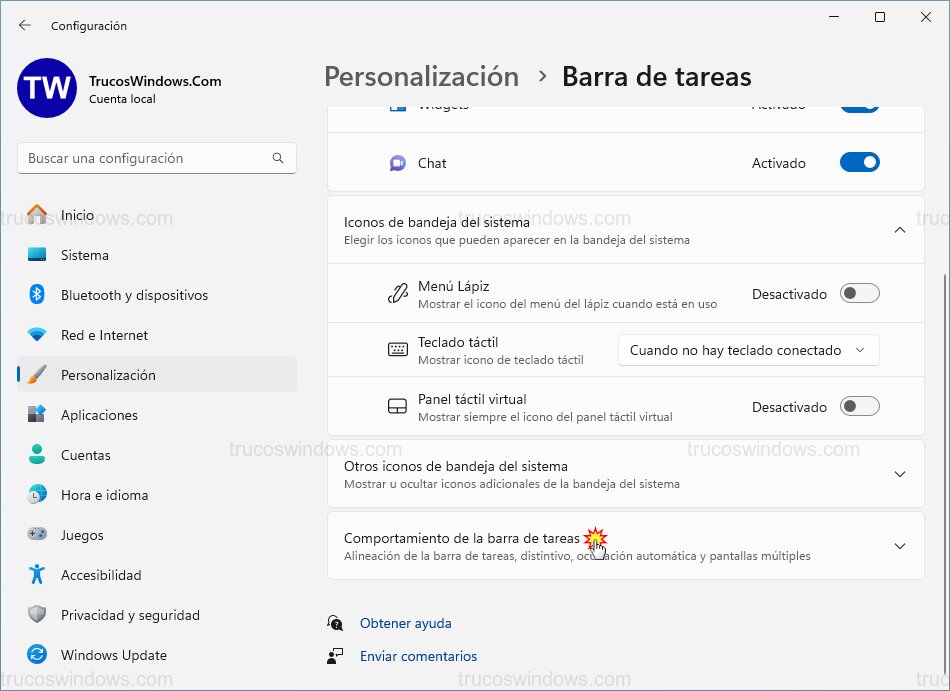
Task: Open Enviar comentarios
Action: [418, 656]
